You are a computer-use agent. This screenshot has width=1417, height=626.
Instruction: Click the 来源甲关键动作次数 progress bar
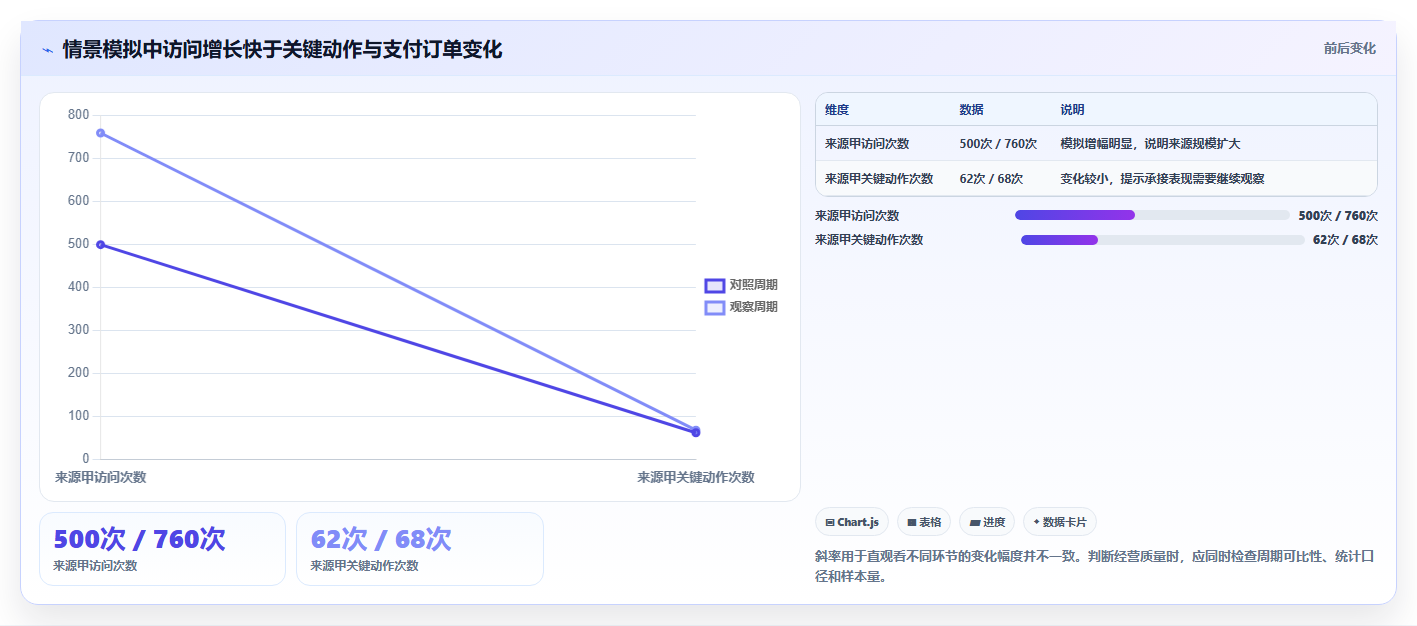pos(1163,240)
